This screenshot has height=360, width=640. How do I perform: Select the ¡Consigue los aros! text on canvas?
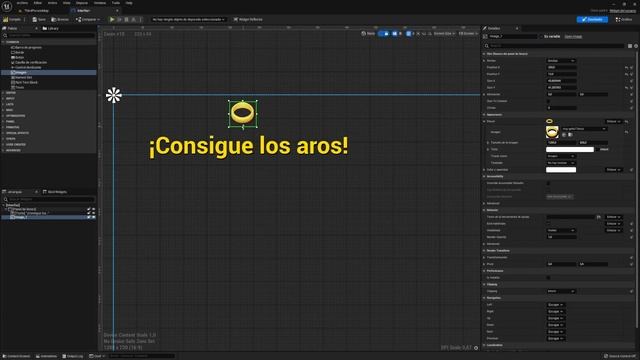click(249, 146)
